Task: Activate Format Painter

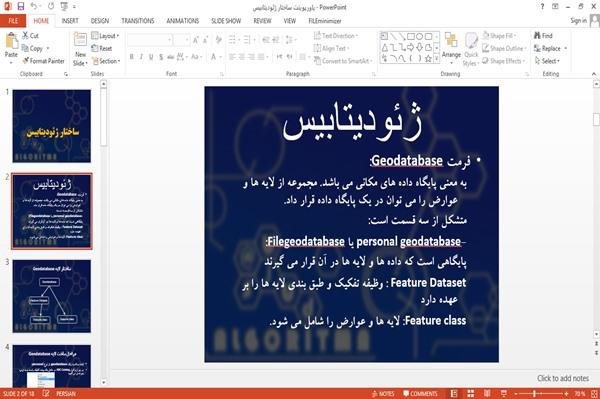Action: (43, 61)
